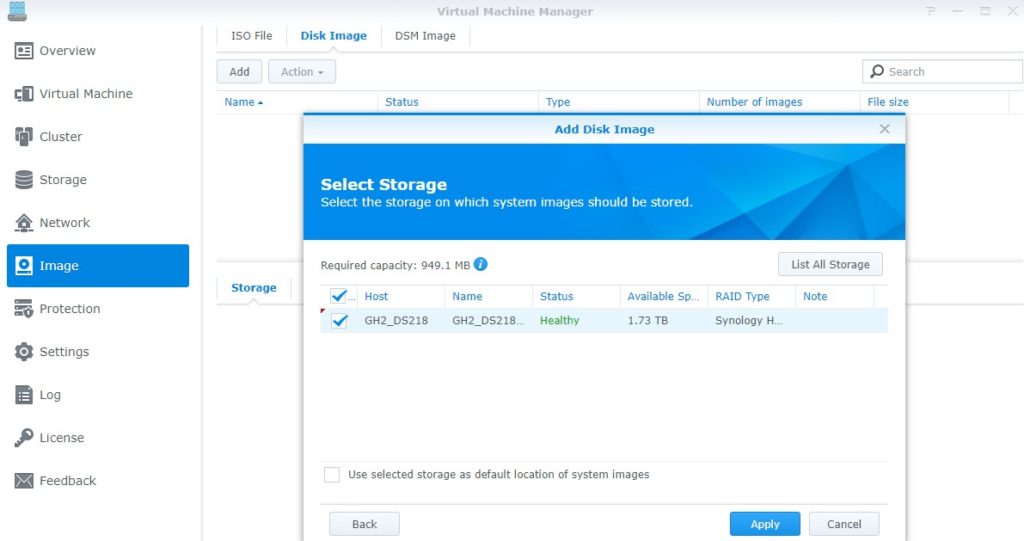Click the Cluster sidebar icon
Viewport: 1024px width, 541px height.
tap(24, 137)
